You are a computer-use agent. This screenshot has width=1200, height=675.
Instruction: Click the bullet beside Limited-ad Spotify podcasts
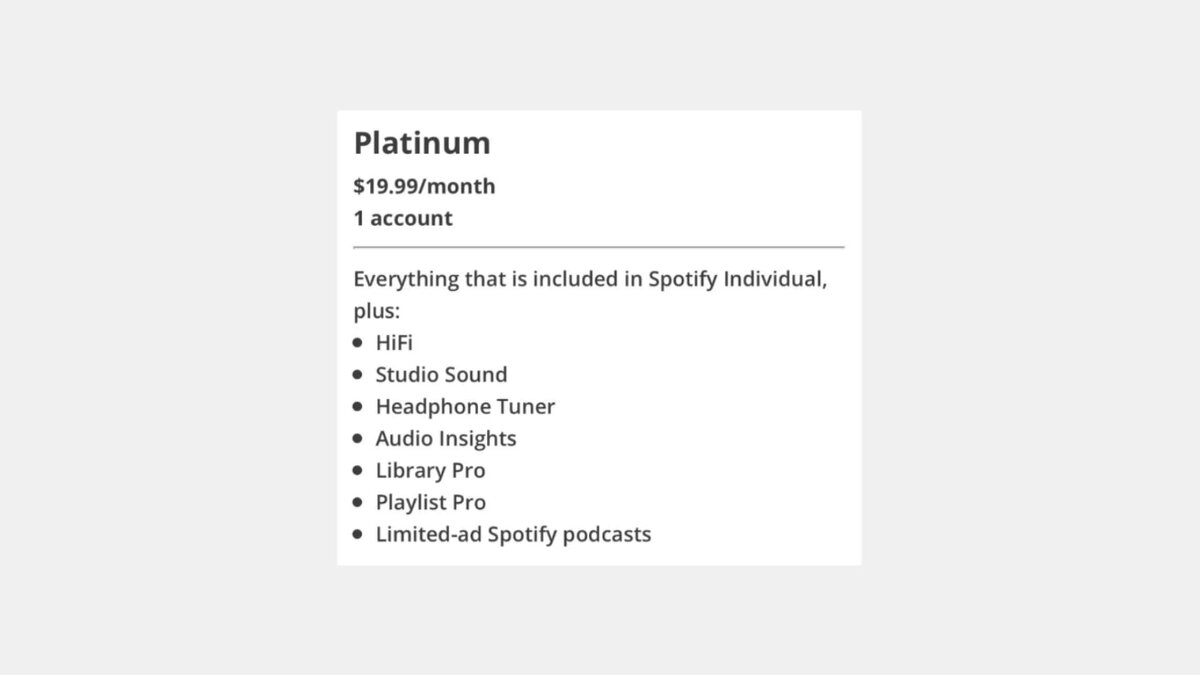(x=358, y=534)
